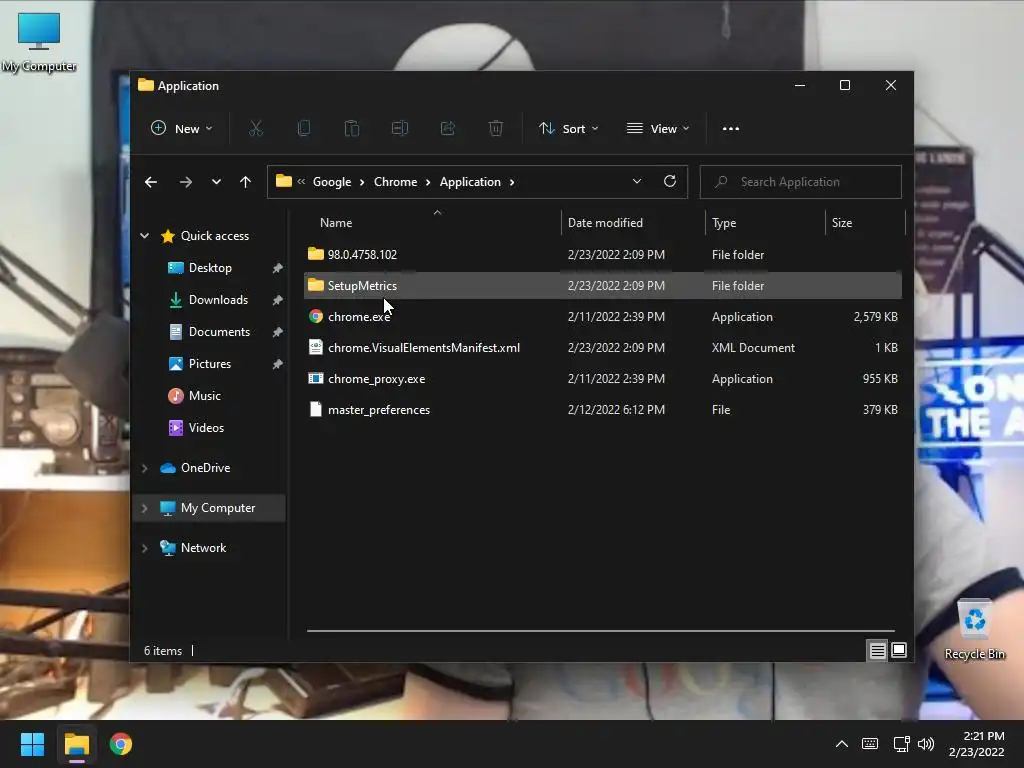Collapse the Quick access tree

[x=145, y=236]
